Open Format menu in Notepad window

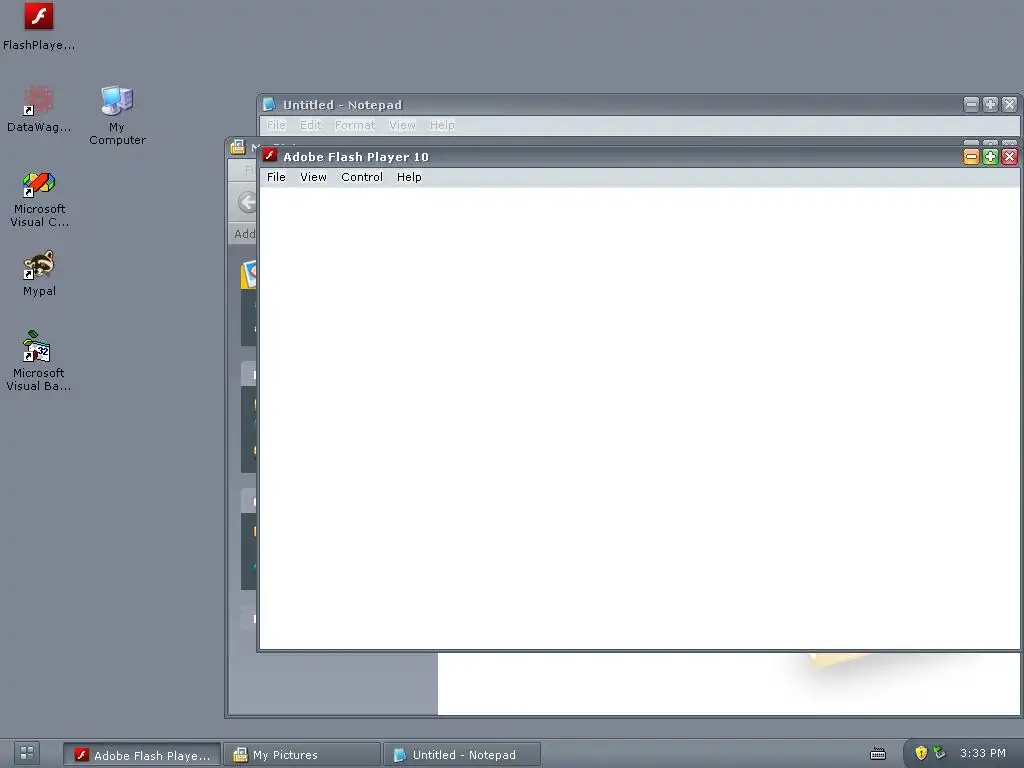click(355, 125)
